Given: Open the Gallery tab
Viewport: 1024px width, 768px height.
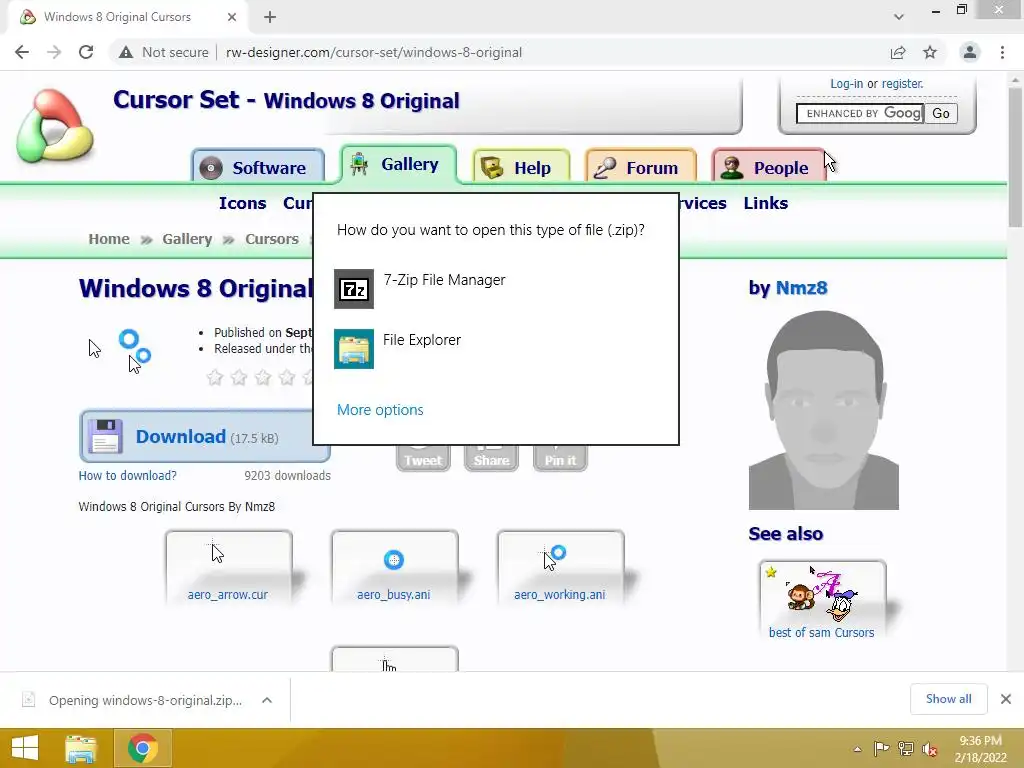Looking at the screenshot, I should [x=398, y=164].
